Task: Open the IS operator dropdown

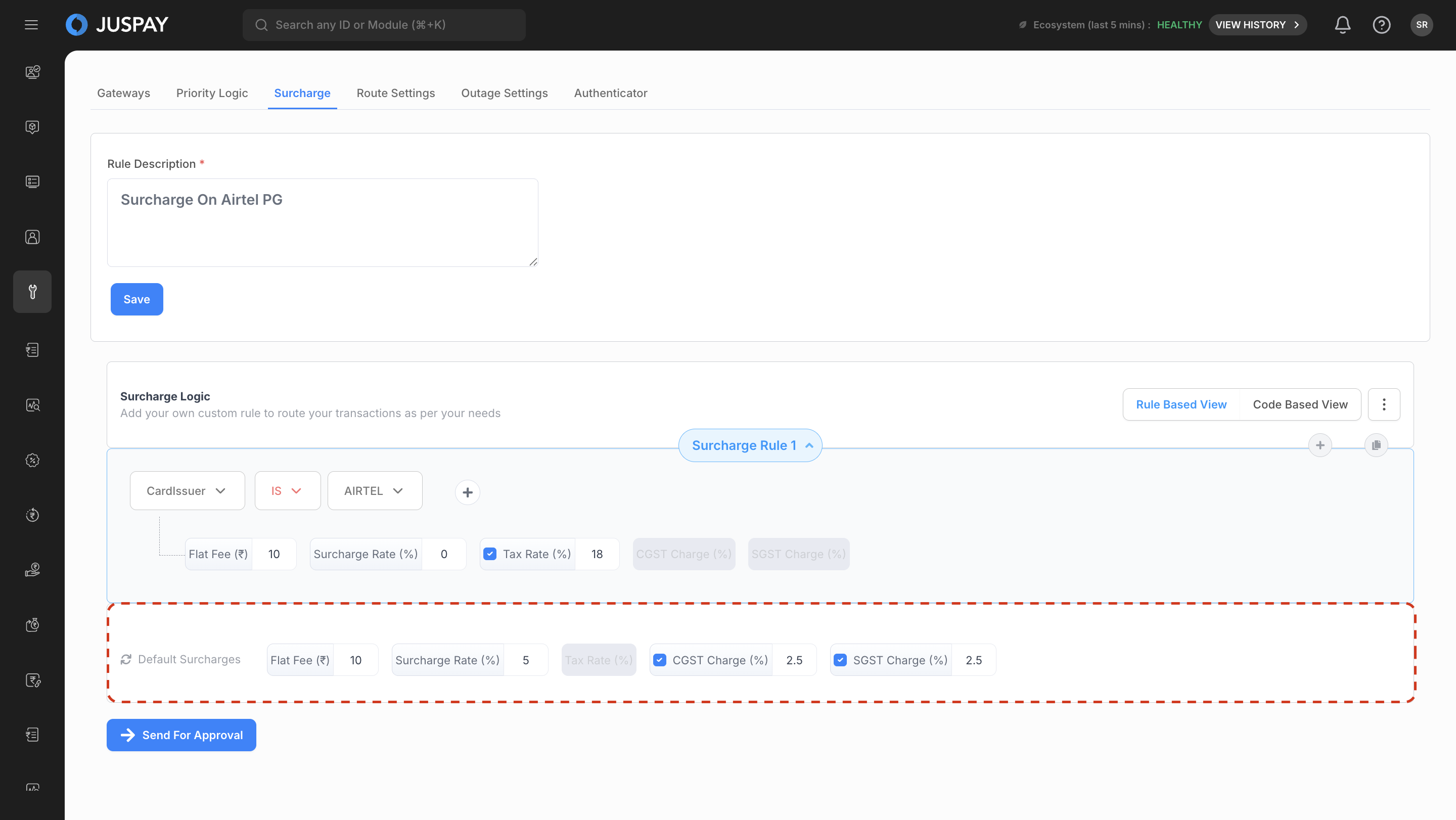Action: click(287, 491)
